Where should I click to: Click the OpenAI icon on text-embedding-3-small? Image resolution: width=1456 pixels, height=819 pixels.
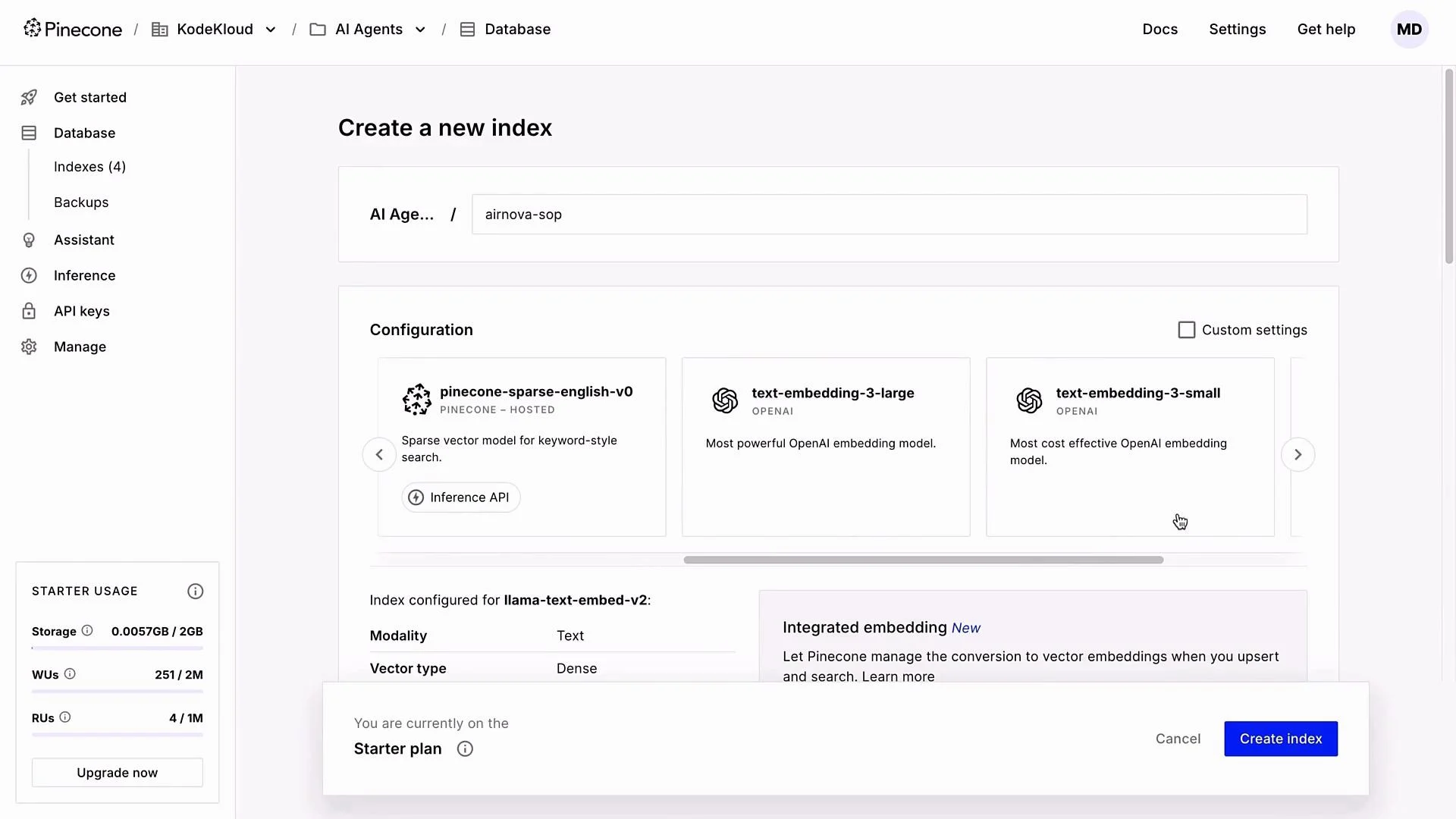coord(1029,400)
